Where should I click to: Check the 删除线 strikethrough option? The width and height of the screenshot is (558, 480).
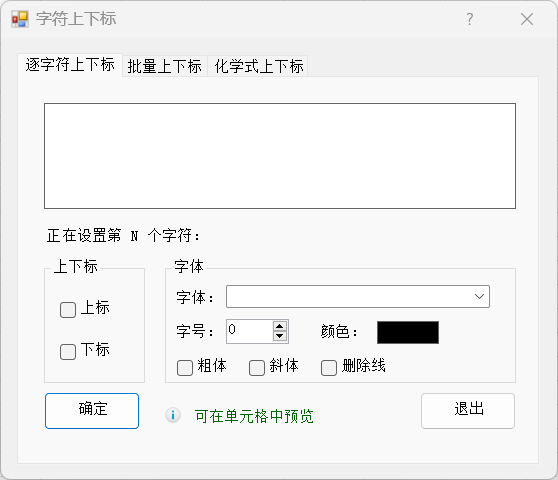pyautogui.click(x=329, y=368)
